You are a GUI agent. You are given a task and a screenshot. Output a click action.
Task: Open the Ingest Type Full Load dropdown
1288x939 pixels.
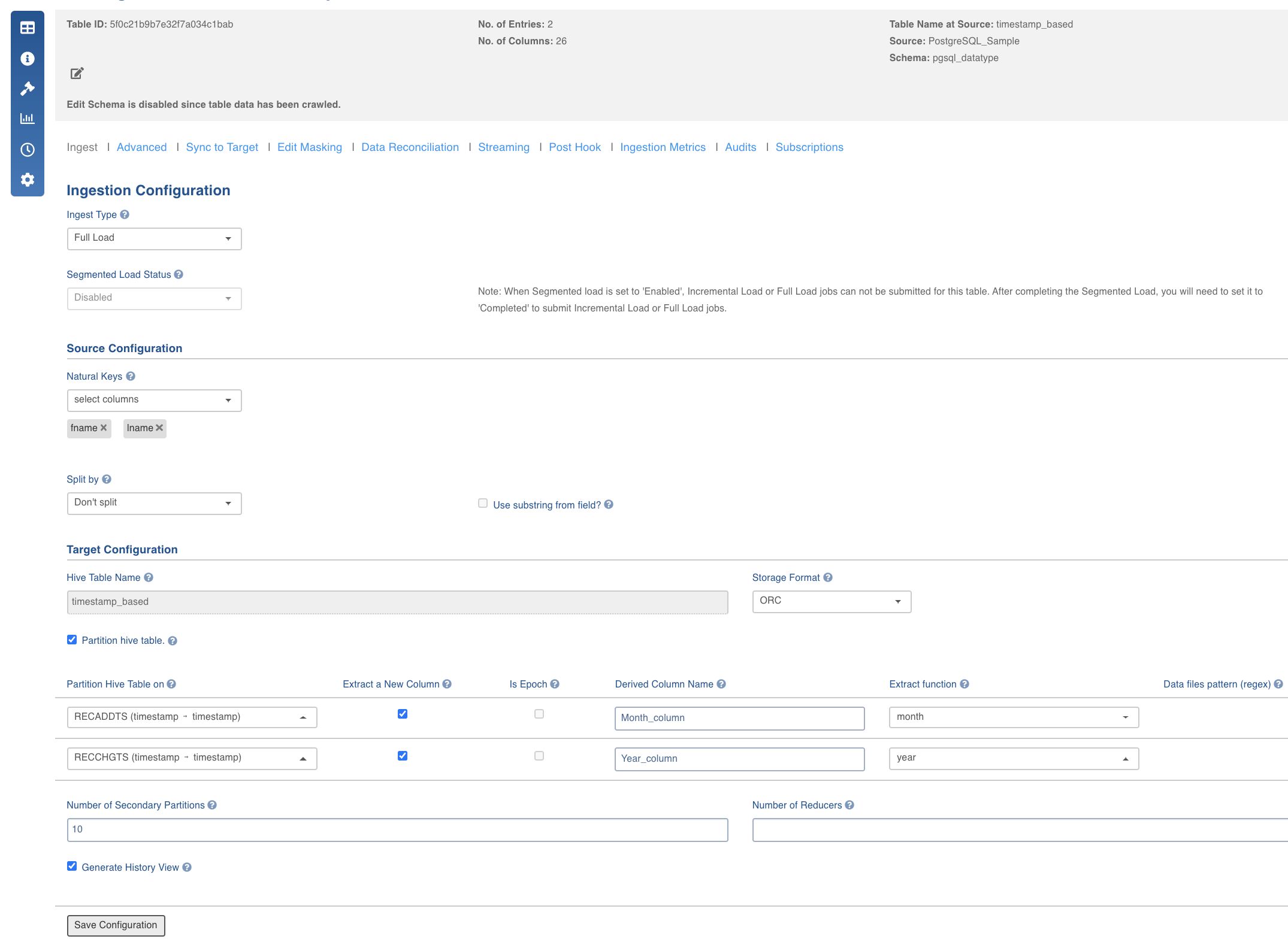point(155,238)
